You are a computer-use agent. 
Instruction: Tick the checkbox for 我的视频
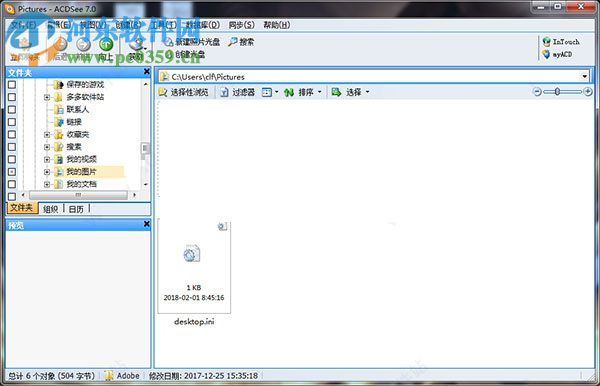(12, 159)
